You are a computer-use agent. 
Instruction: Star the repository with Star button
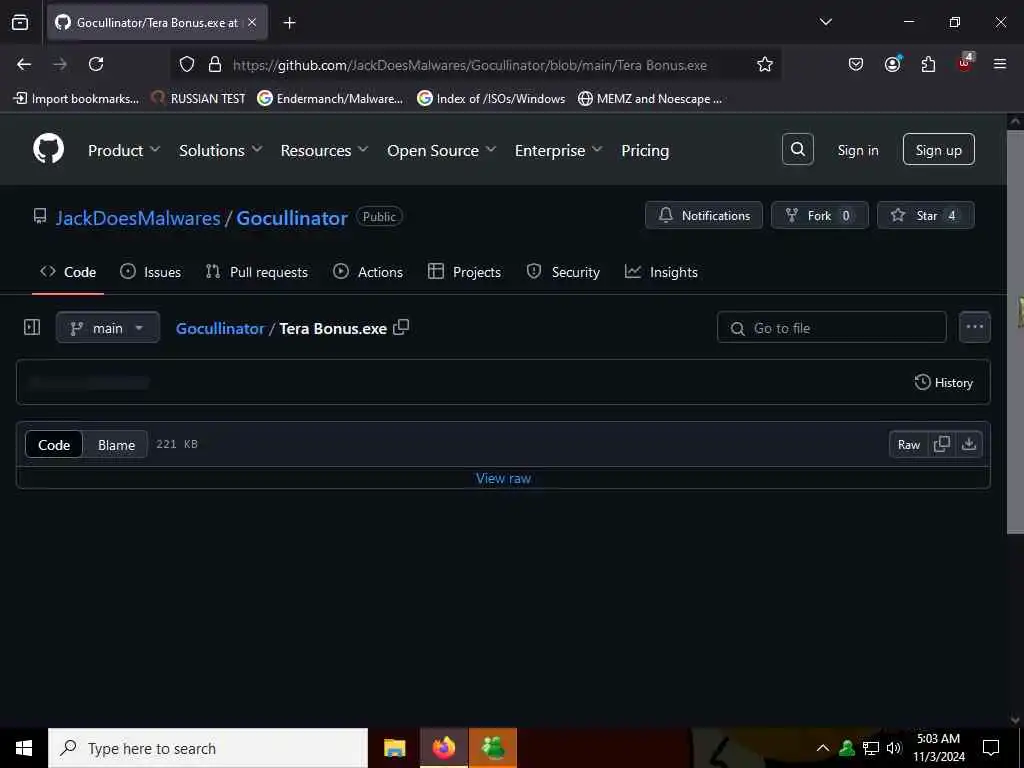point(925,215)
